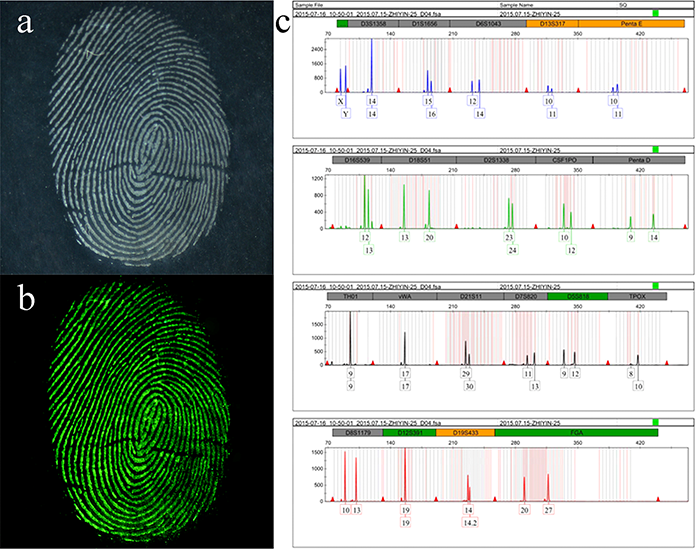The width and height of the screenshot is (700, 549).
Task: Select the CSF1PO locus header bar
Action: click(564, 160)
